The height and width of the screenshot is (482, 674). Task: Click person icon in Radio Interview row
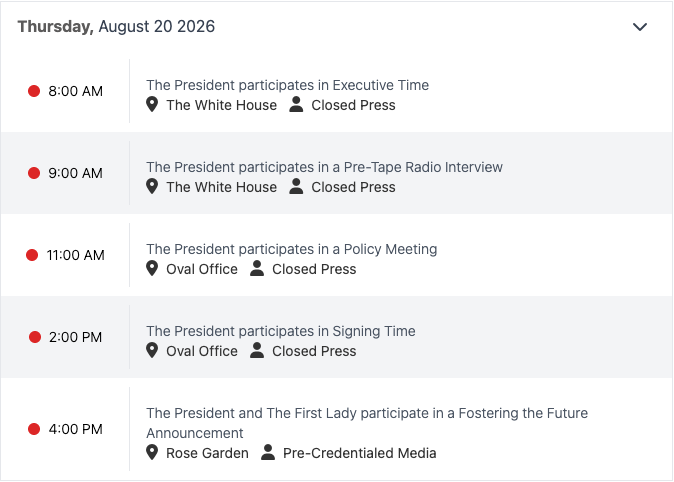296,186
